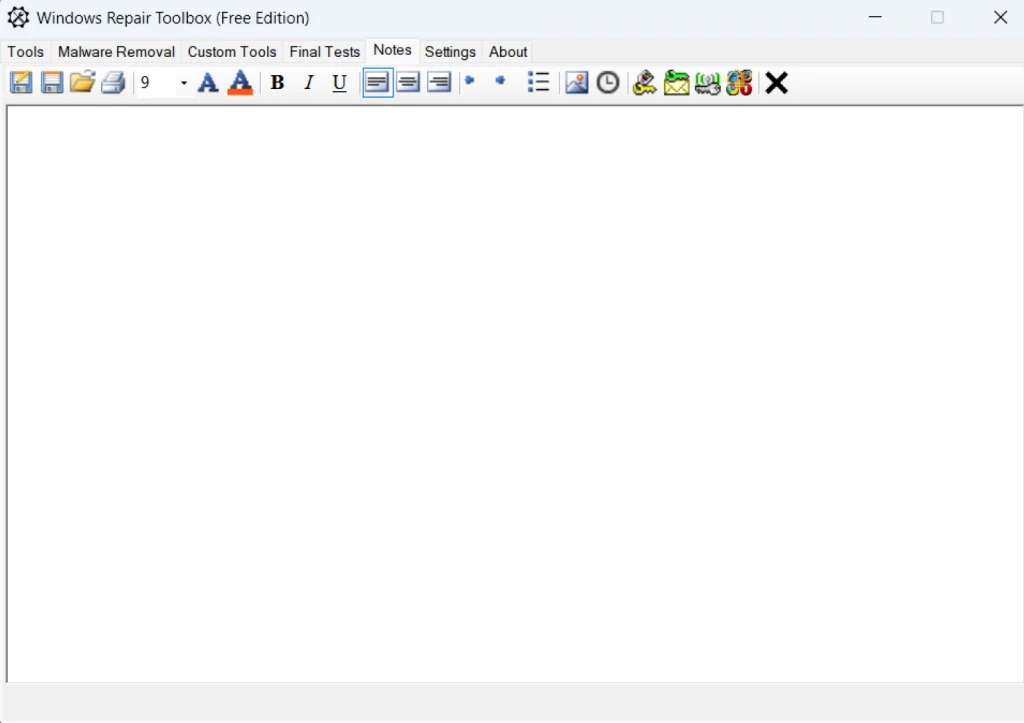Open a notes file with folder icon

[x=82, y=83]
